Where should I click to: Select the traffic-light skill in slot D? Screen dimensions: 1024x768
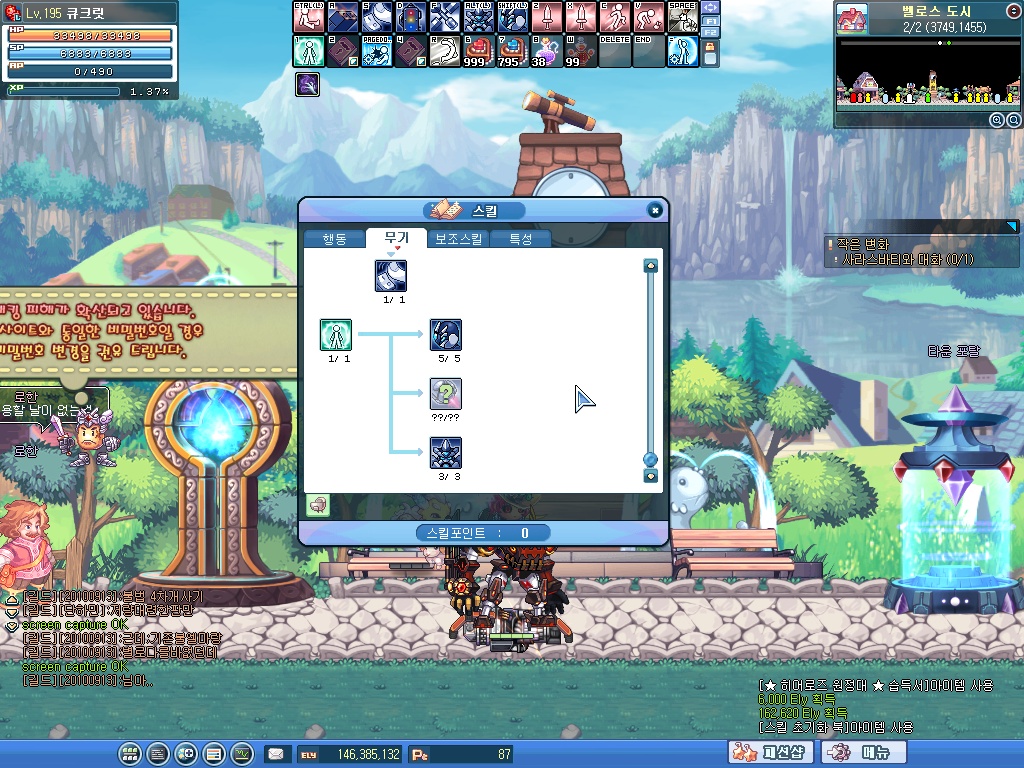pyautogui.click(x=411, y=16)
